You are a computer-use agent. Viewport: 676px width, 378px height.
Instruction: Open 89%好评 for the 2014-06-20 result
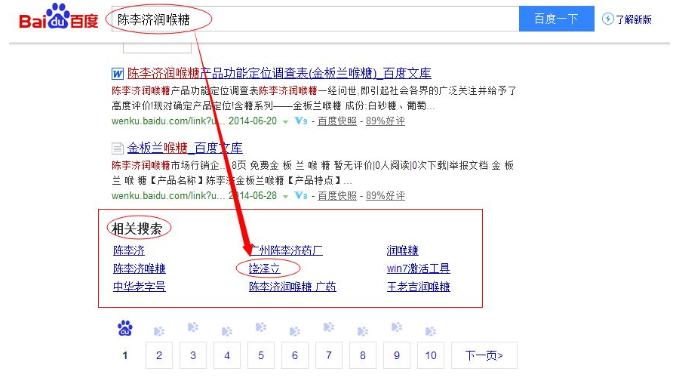click(x=385, y=121)
